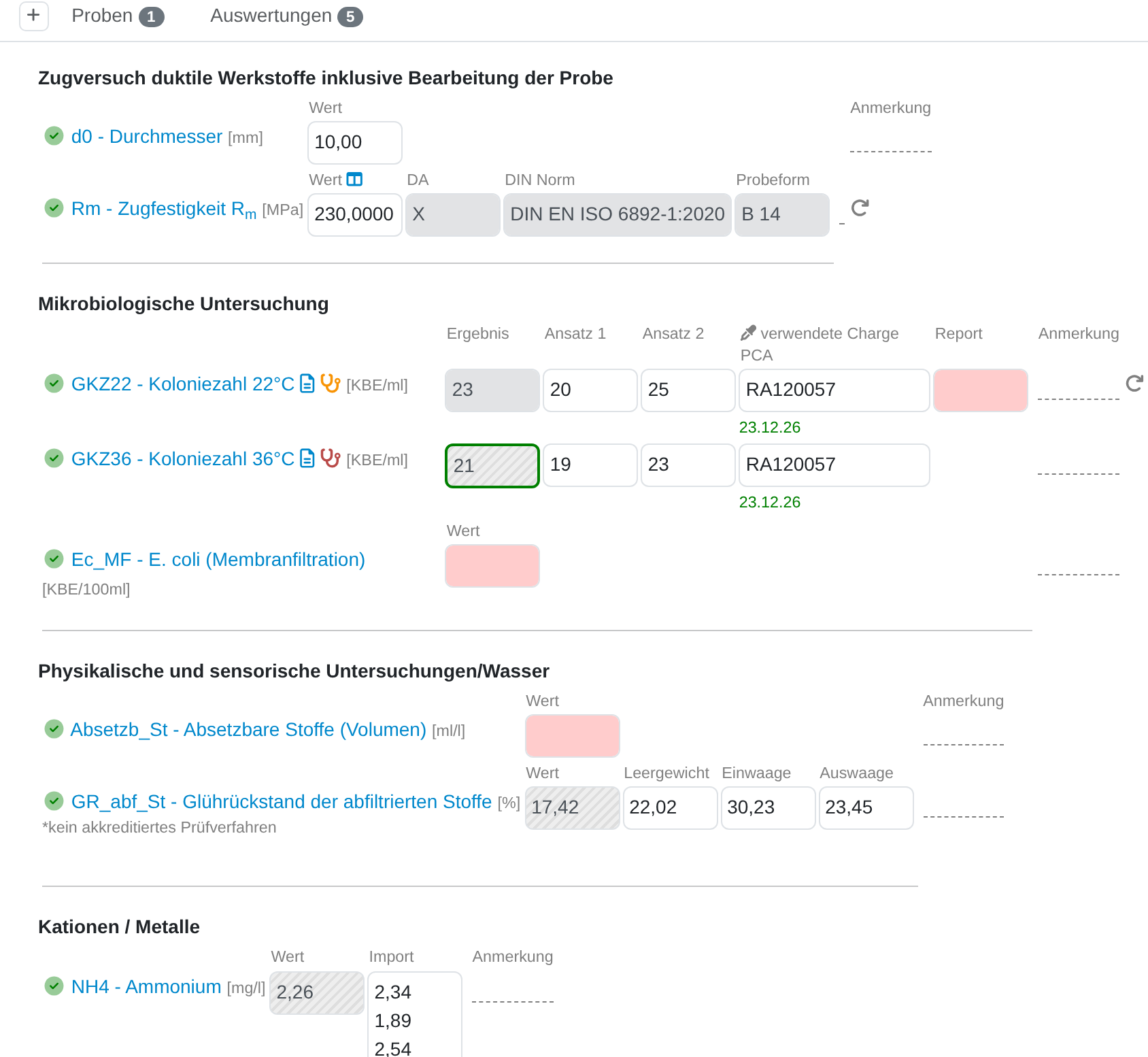Click reload icon in Rm - Zugfestigkeit row
The width and height of the screenshot is (1148, 1057).
pos(860,208)
